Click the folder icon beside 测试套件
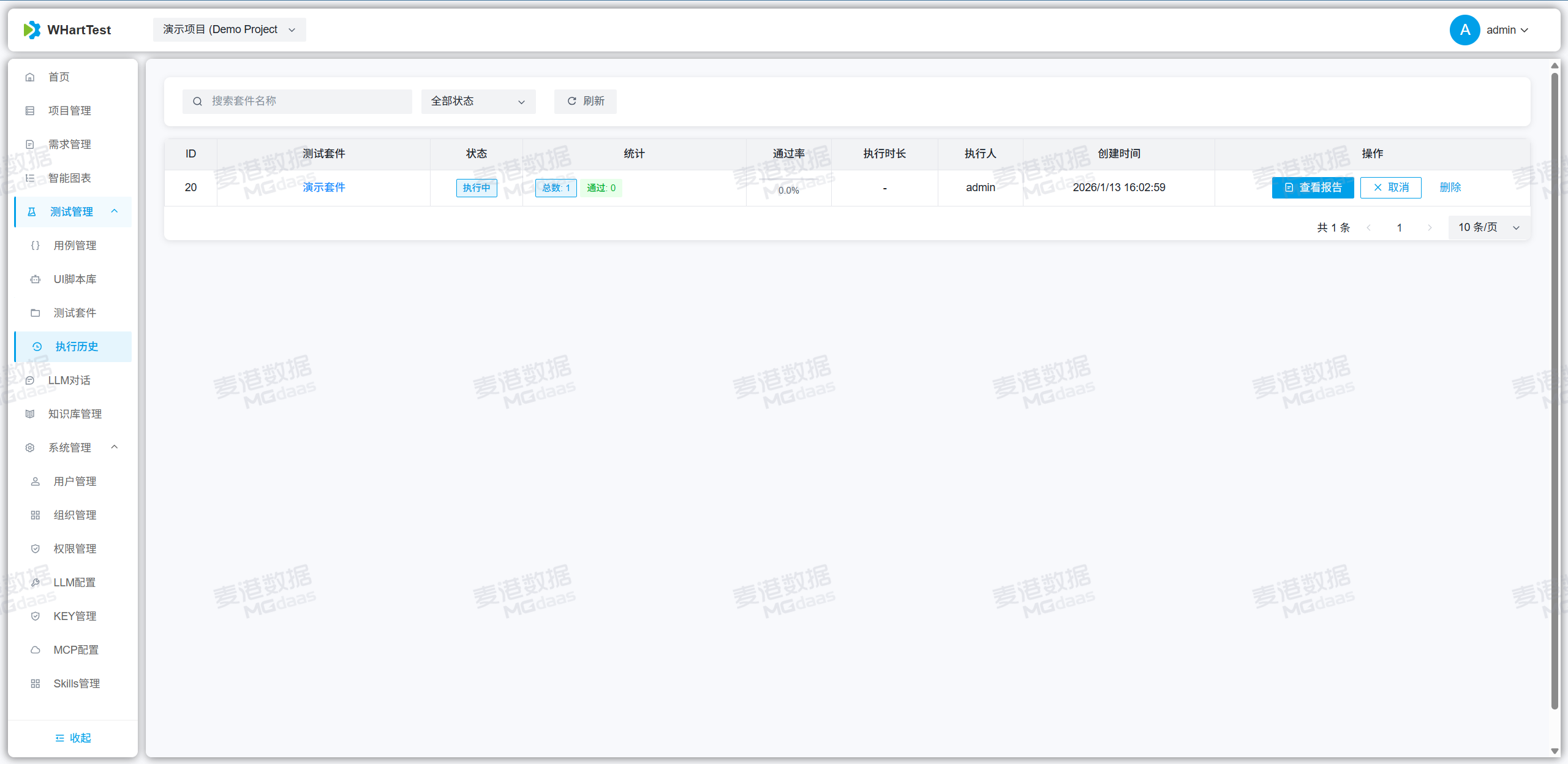 (x=36, y=313)
